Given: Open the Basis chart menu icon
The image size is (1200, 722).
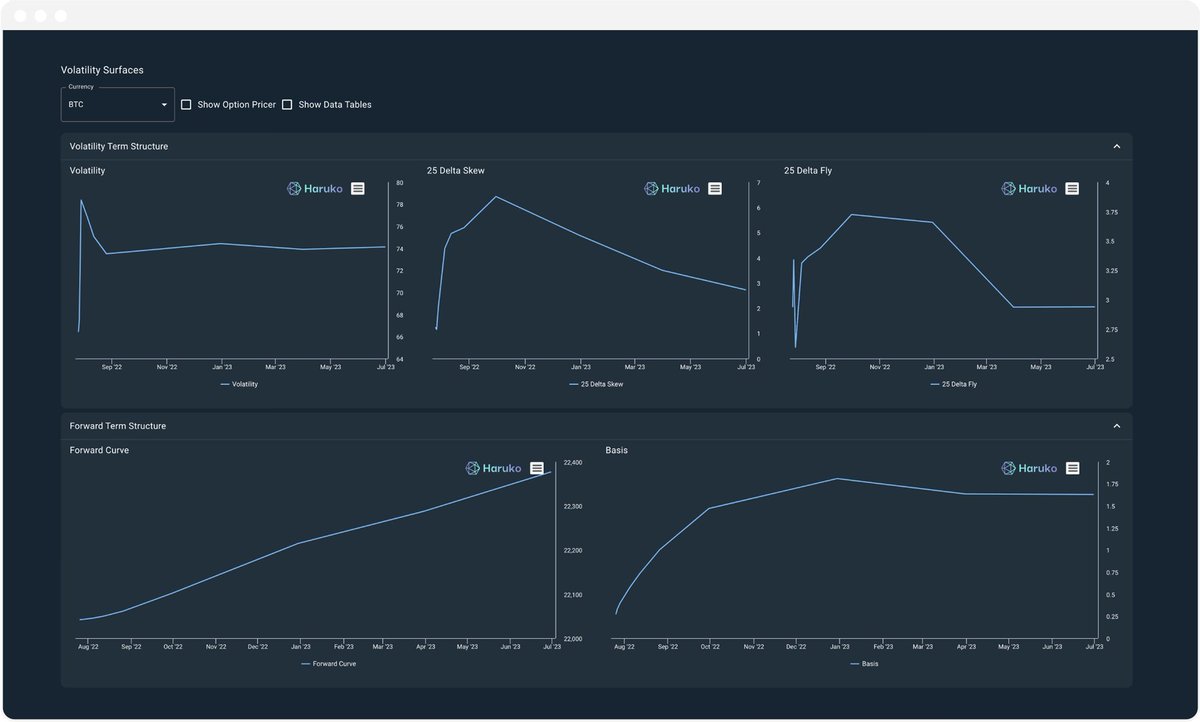Looking at the screenshot, I should [x=1073, y=468].
